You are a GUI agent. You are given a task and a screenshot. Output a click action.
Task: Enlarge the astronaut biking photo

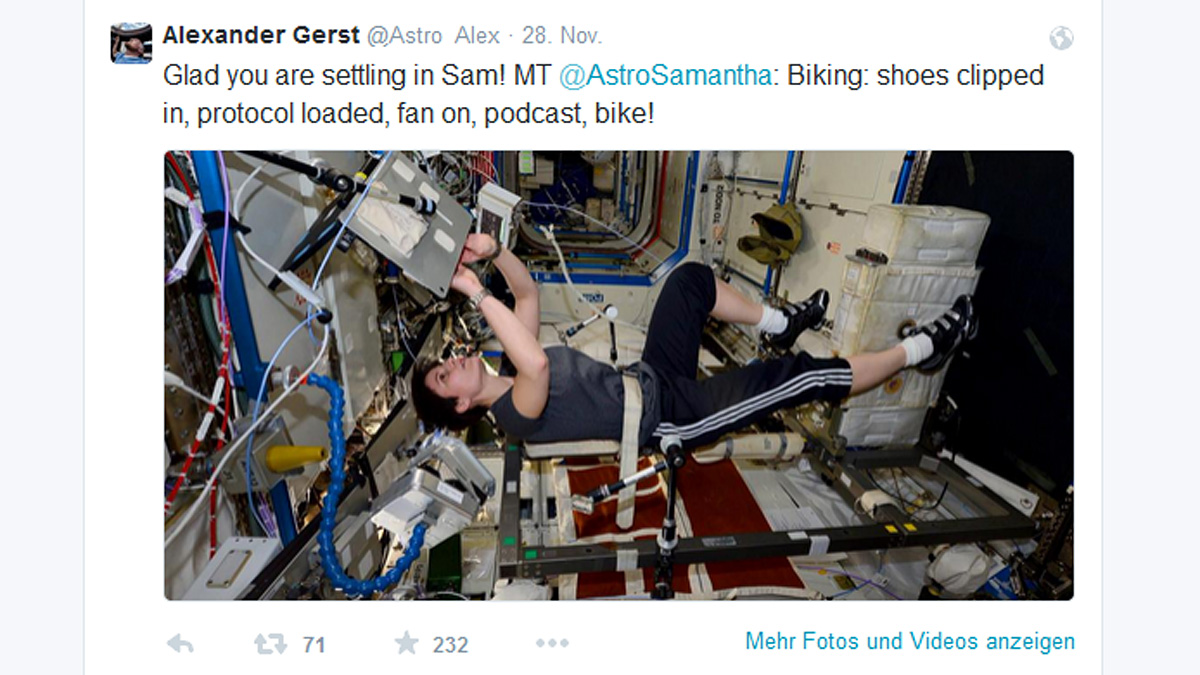[619, 375]
